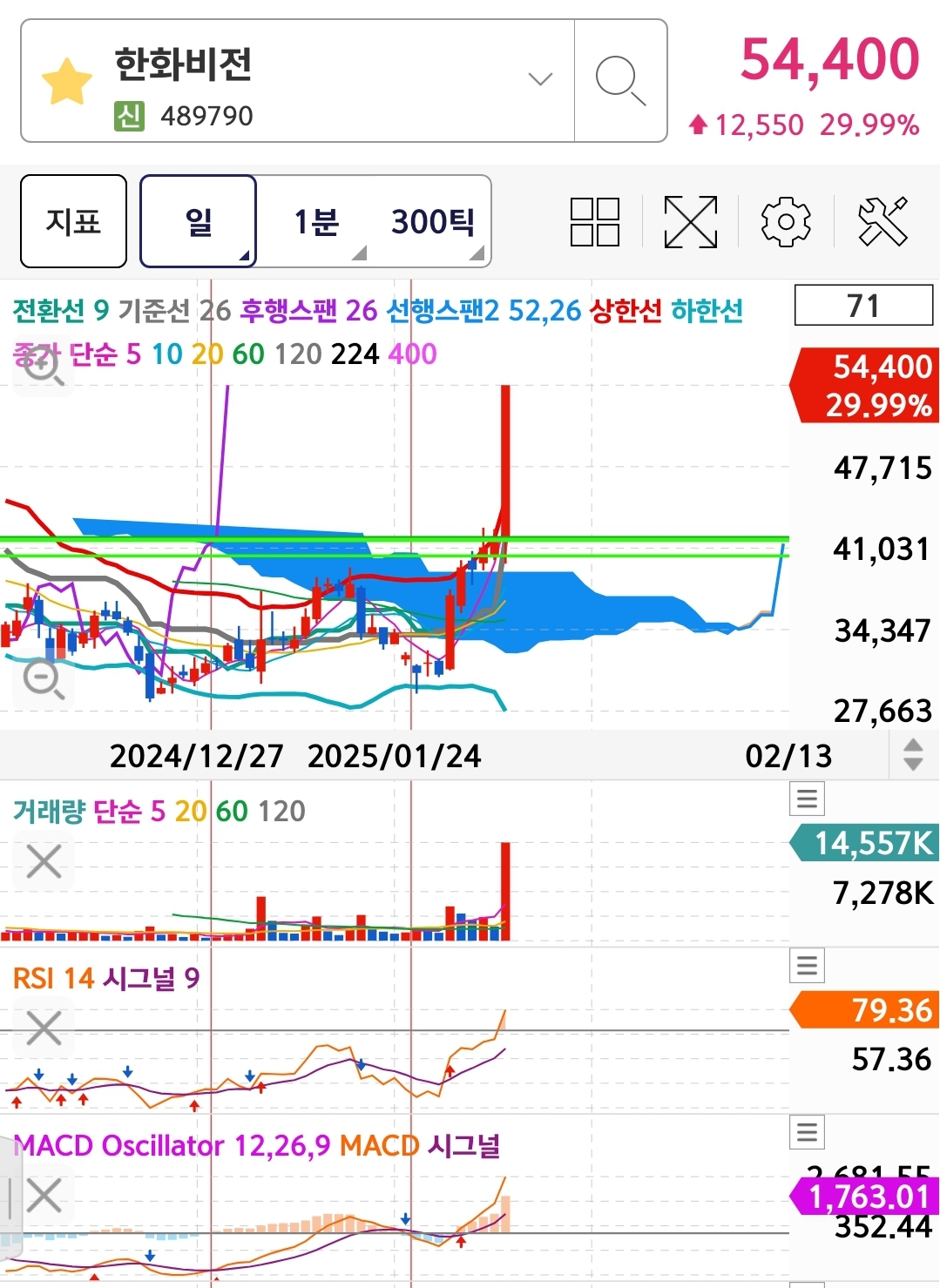Click the price axis label 41,031

point(882,549)
